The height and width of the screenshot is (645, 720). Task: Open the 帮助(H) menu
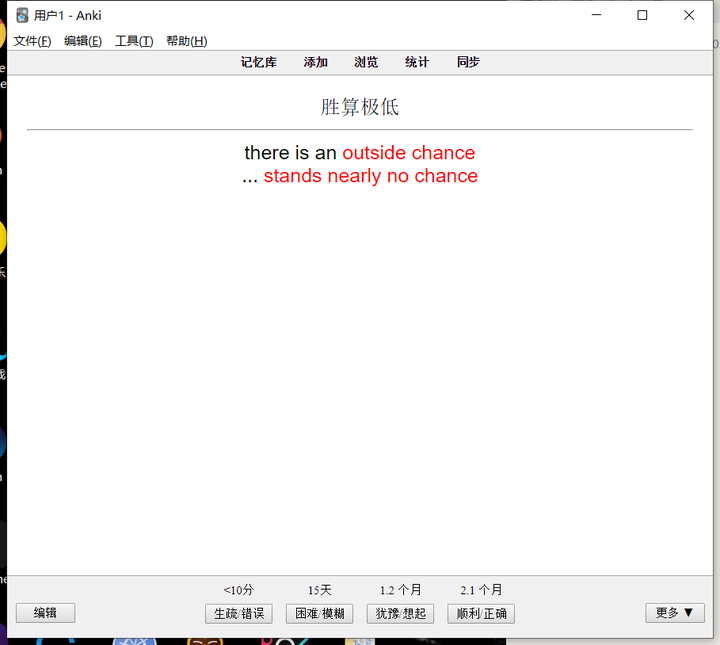click(x=187, y=41)
